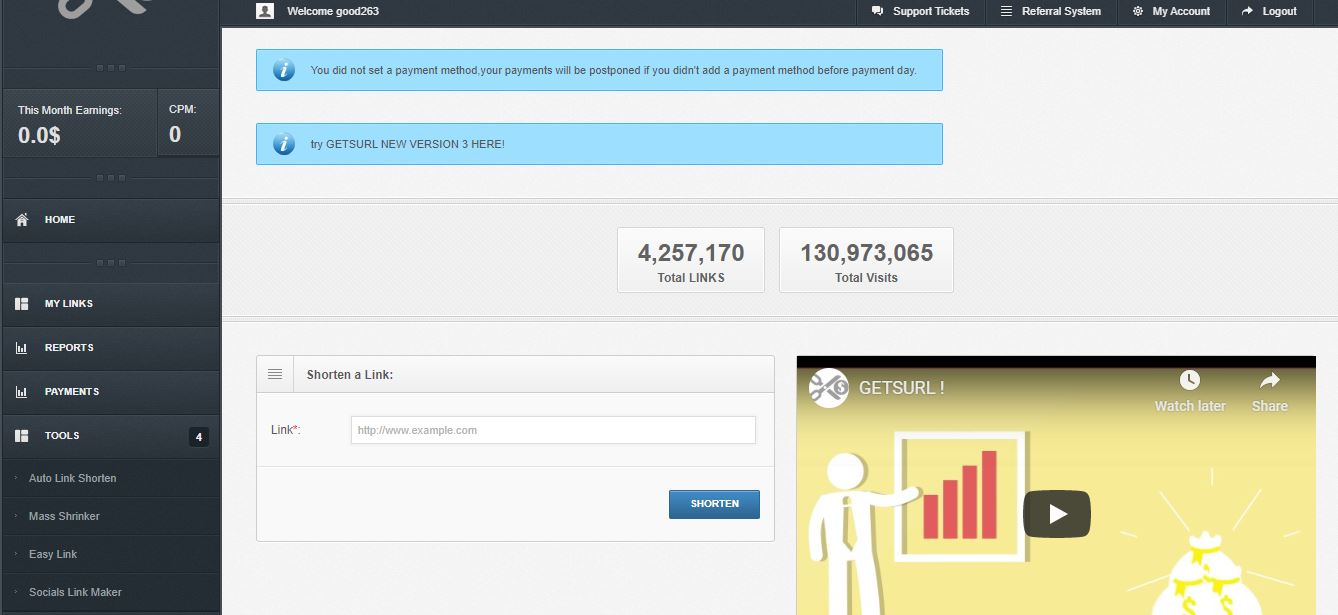Click the Reports bar chart icon

tap(22, 348)
